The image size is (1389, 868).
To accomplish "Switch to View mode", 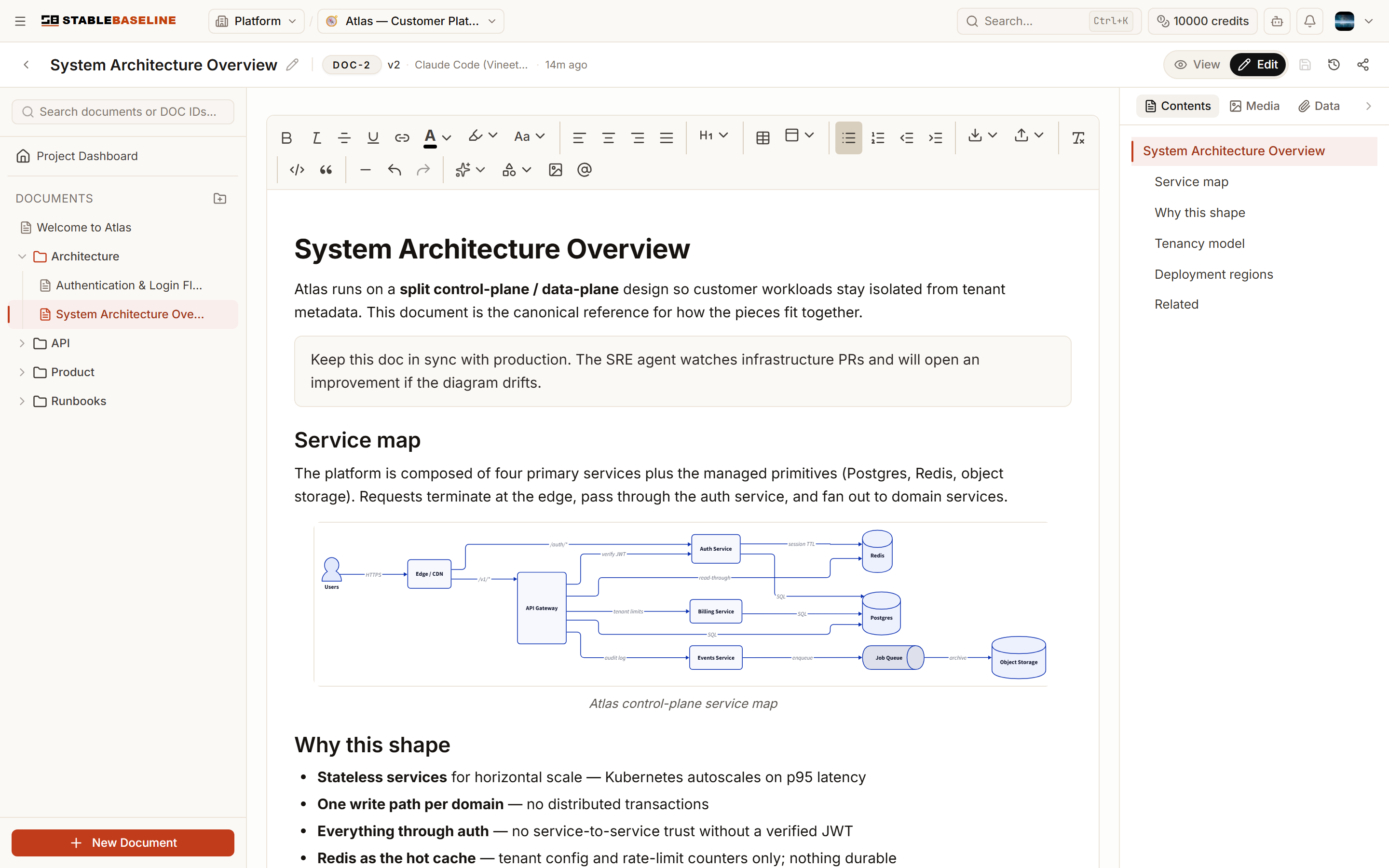I will (1197, 65).
